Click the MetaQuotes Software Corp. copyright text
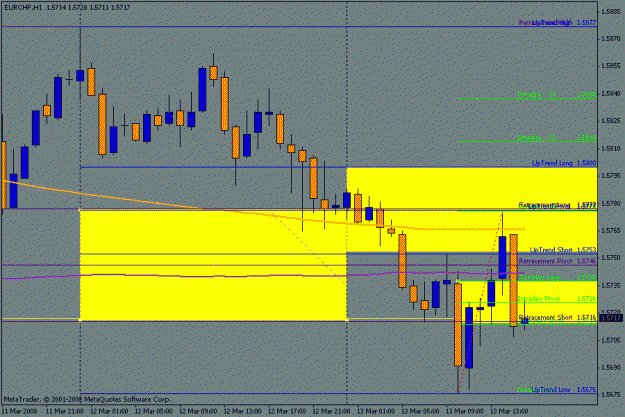The image size is (625, 417). coord(87,399)
